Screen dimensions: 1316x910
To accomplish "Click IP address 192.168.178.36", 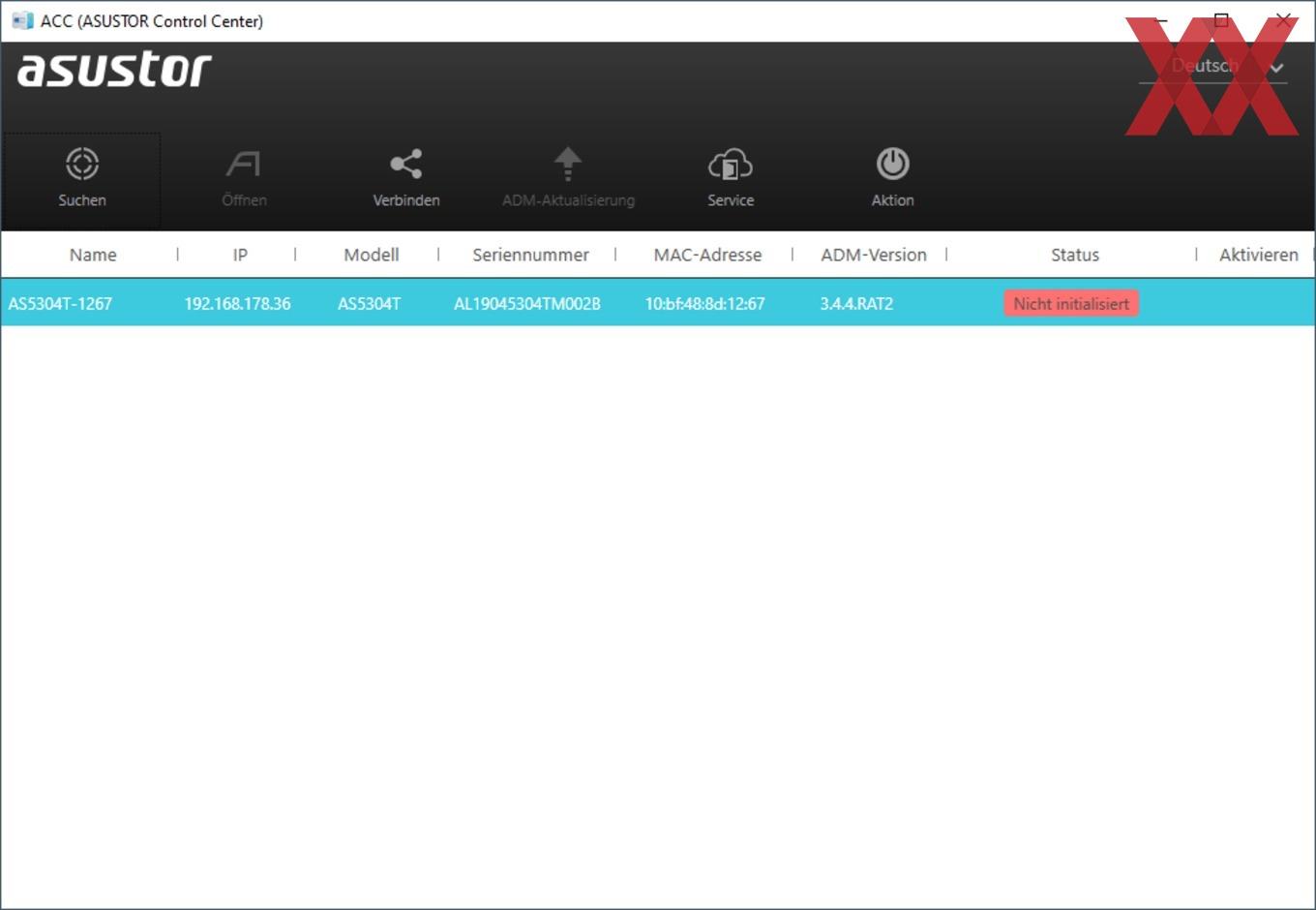I will click(x=237, y=304).
